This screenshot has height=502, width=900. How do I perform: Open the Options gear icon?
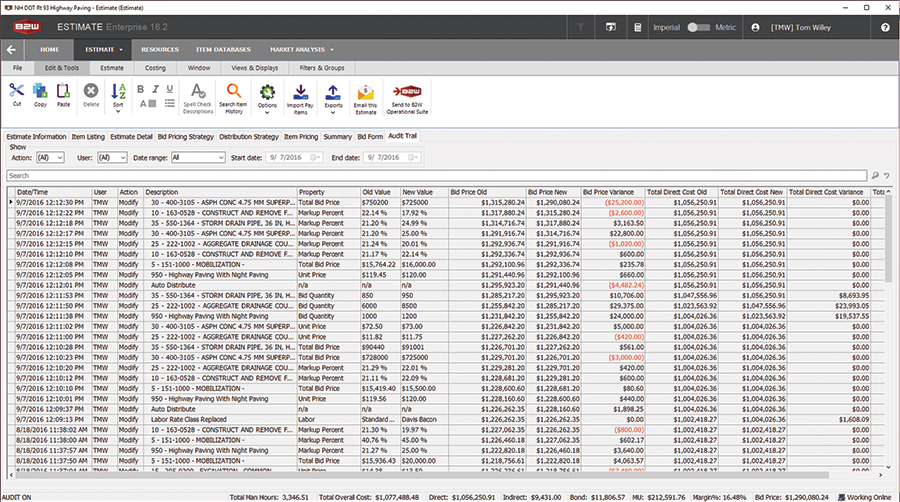pyautogui.click(x=267, y=92)
